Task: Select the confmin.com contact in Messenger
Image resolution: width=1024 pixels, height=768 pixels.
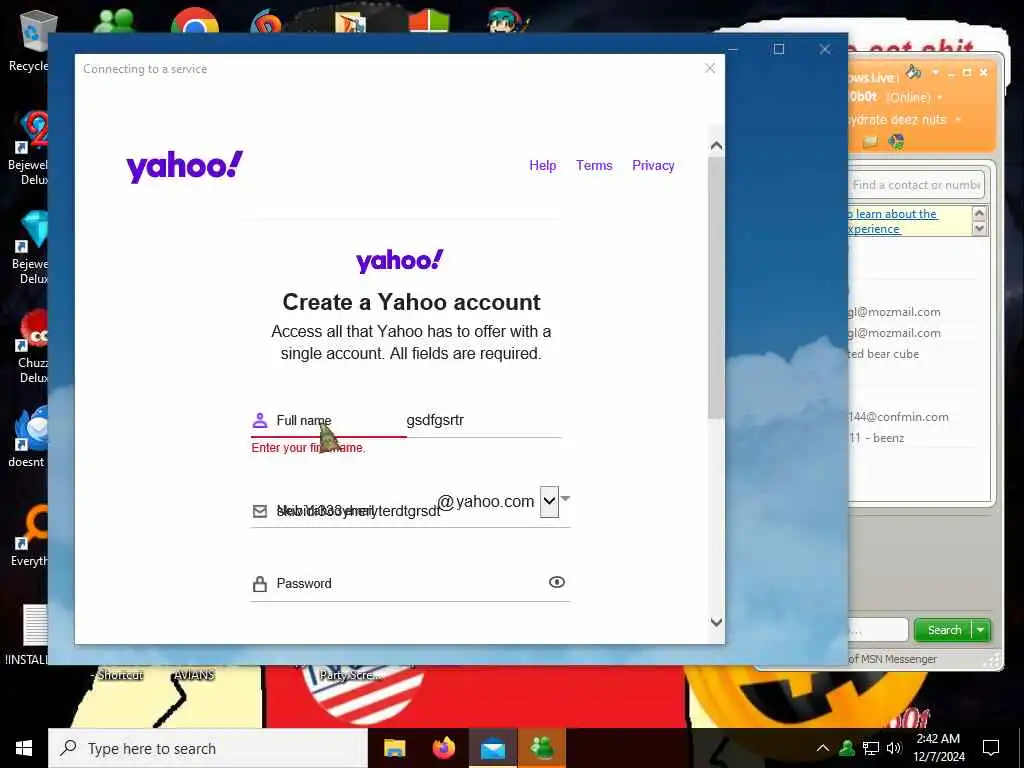Action: tap(899, 417)
